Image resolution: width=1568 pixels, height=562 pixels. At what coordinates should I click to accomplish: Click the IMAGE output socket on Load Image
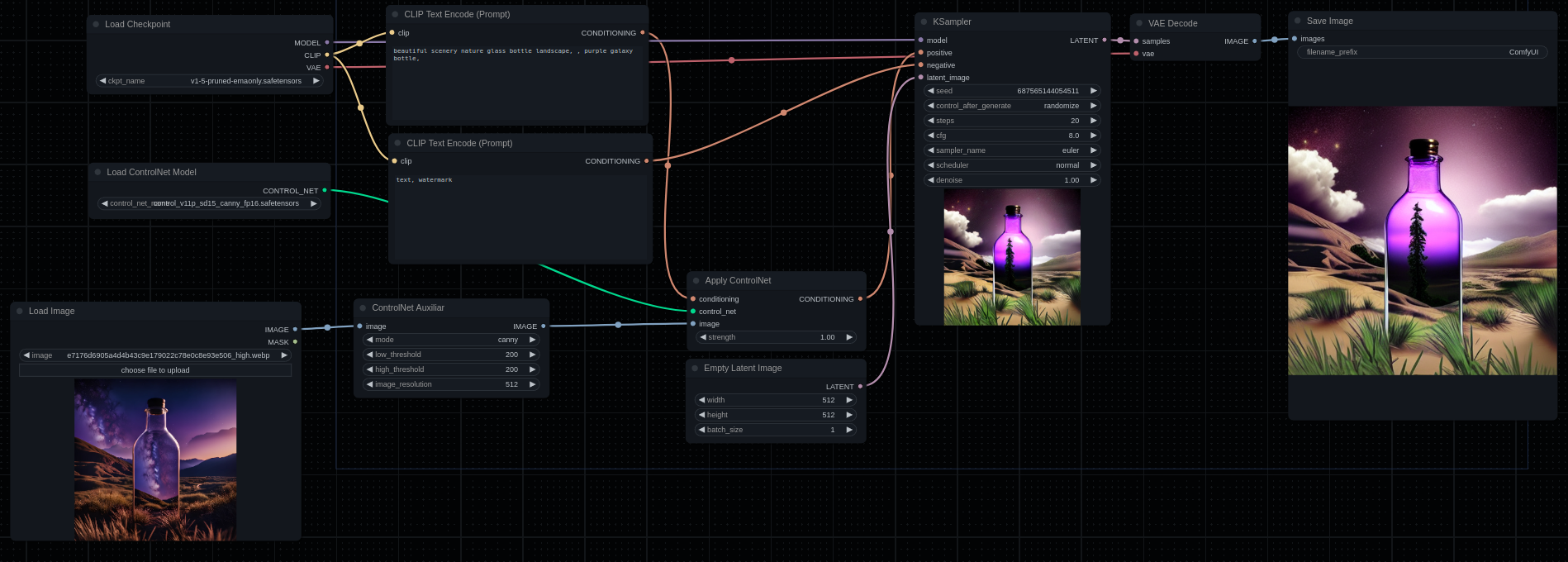tap(295, 330)
